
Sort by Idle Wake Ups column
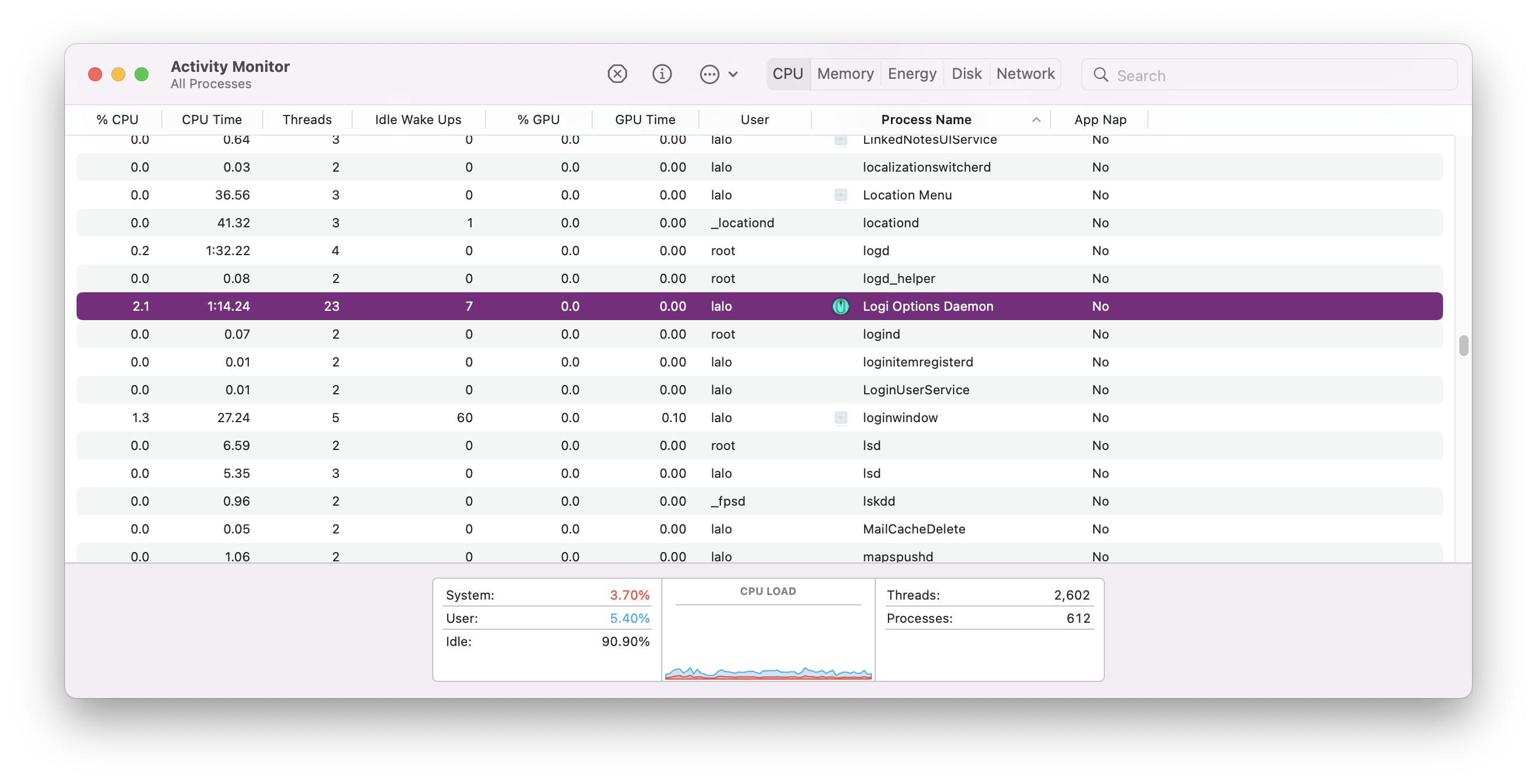coord(418,120)
